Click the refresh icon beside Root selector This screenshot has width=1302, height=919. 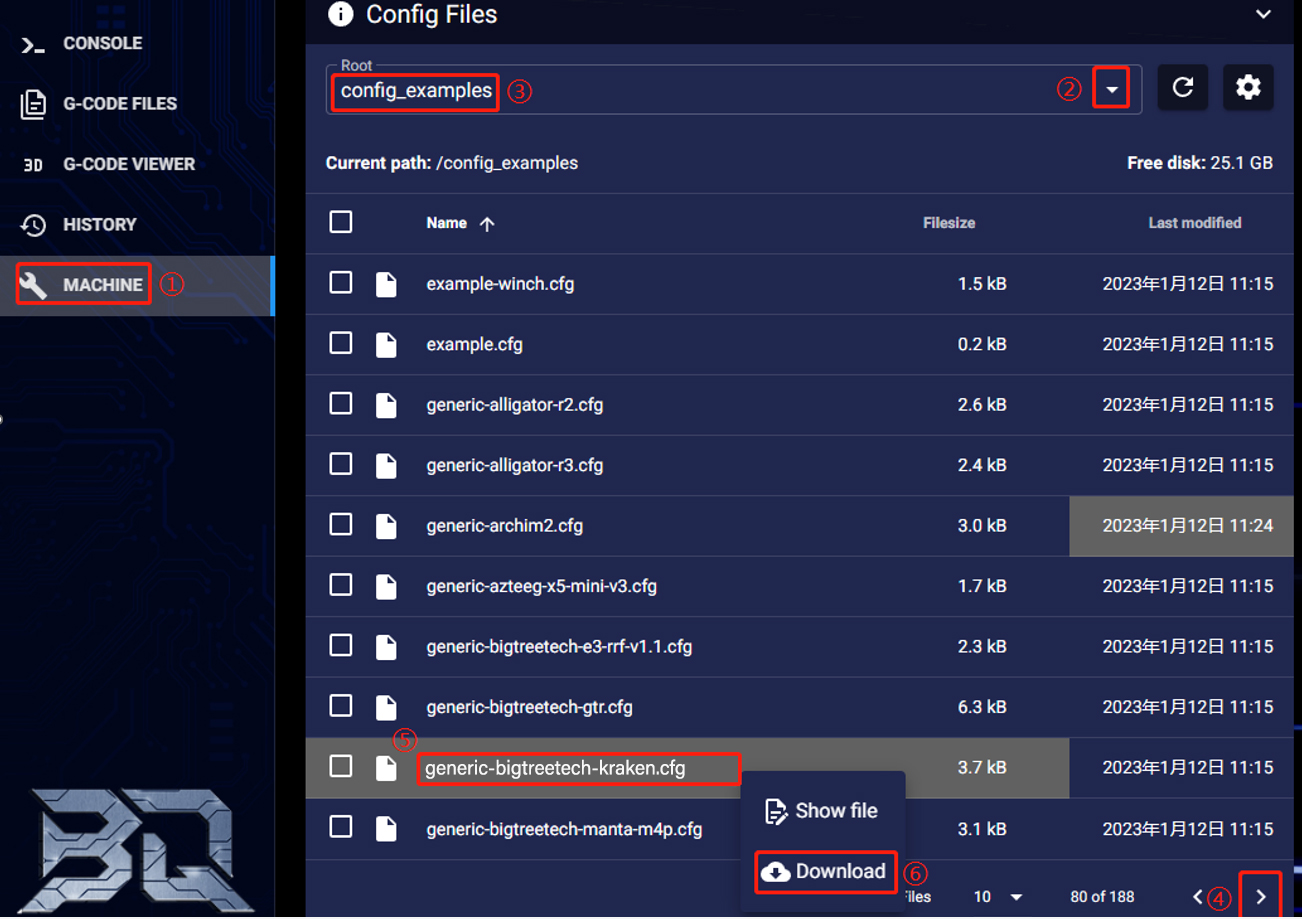click(x=1183, y=88)
